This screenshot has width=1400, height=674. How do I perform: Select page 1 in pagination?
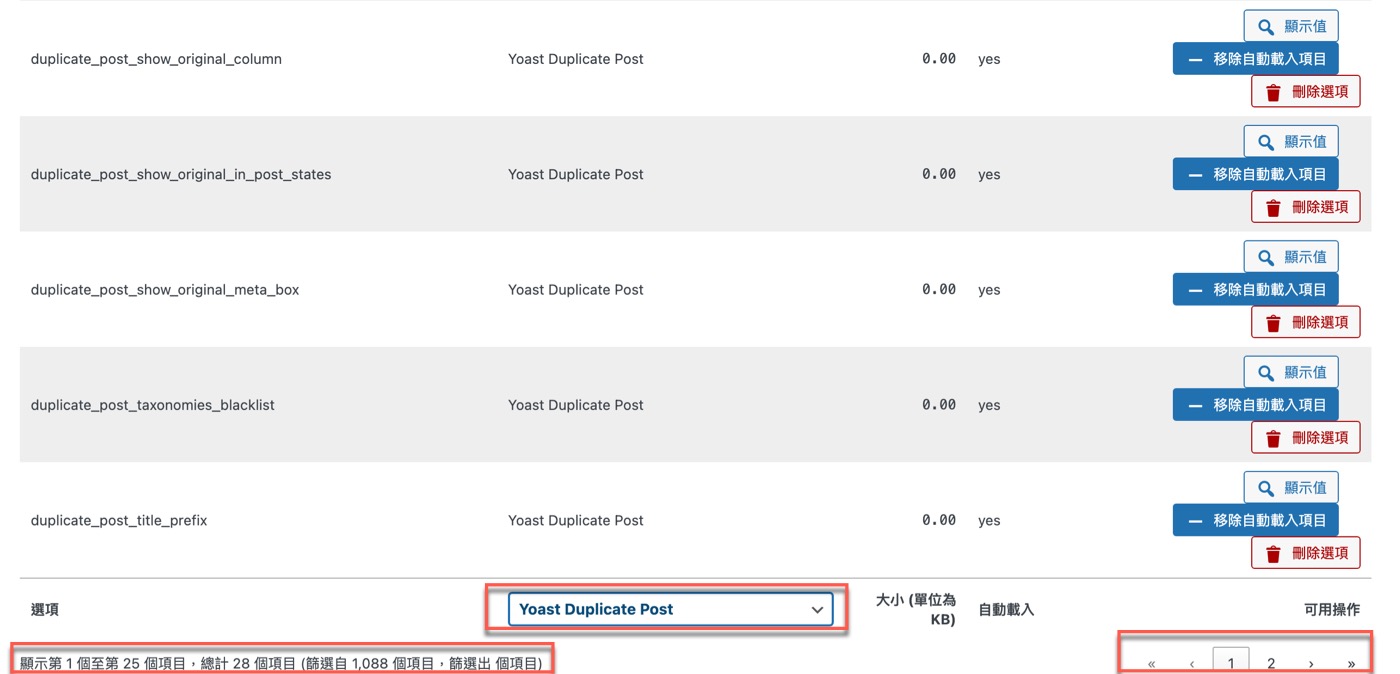(1231, 662)
